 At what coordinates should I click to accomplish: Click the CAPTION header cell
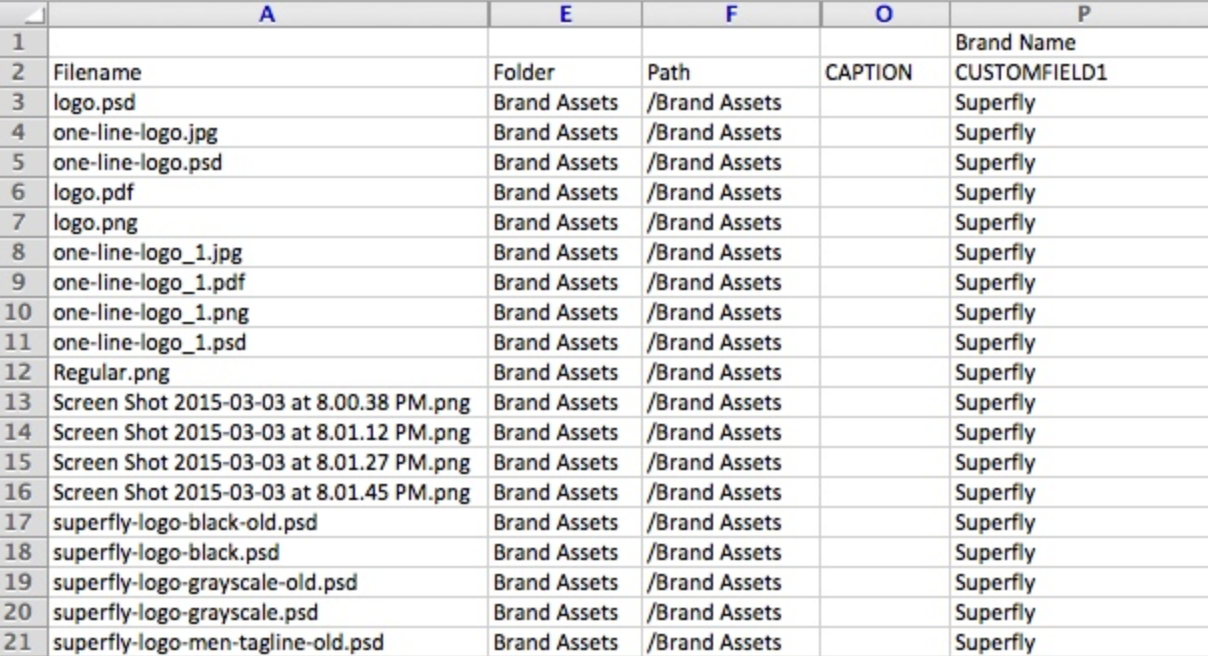coord(885,72)
